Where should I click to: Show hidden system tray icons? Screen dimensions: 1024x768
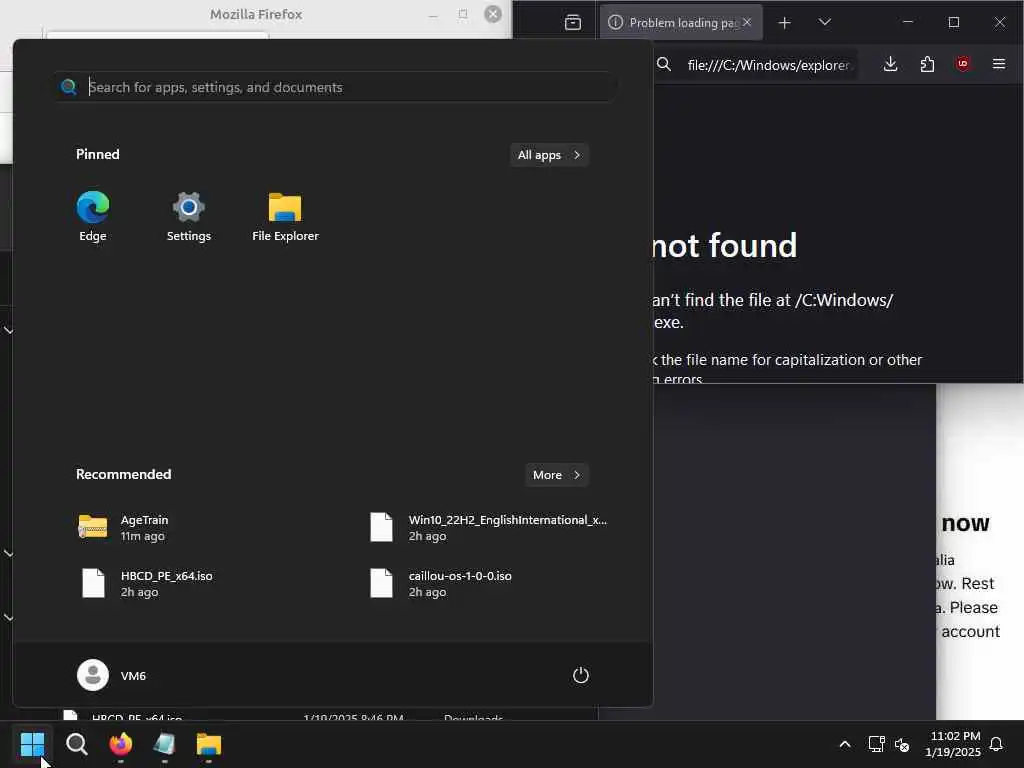pos(844,744)
